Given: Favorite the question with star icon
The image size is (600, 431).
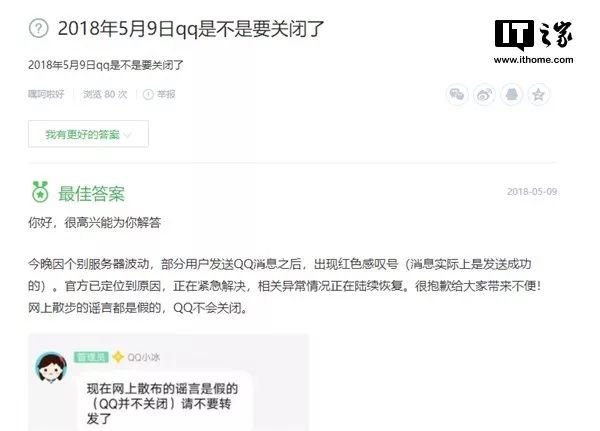Looking at the screenshot, I should [539, 94].
